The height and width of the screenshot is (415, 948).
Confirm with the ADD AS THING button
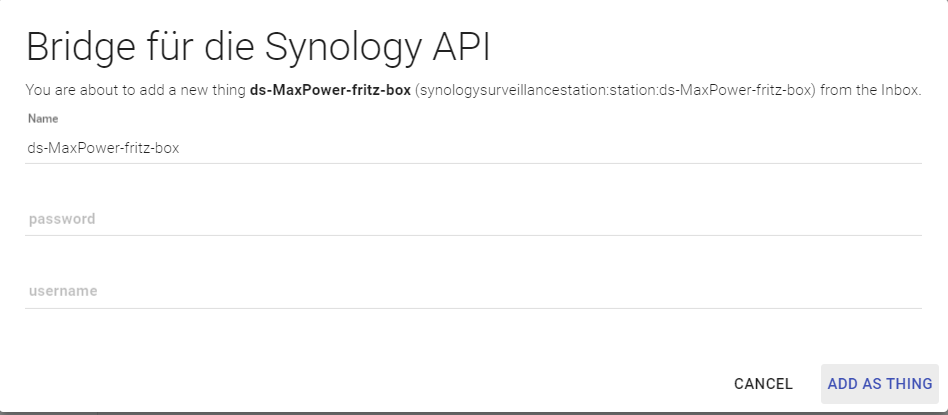coord(879,384)
